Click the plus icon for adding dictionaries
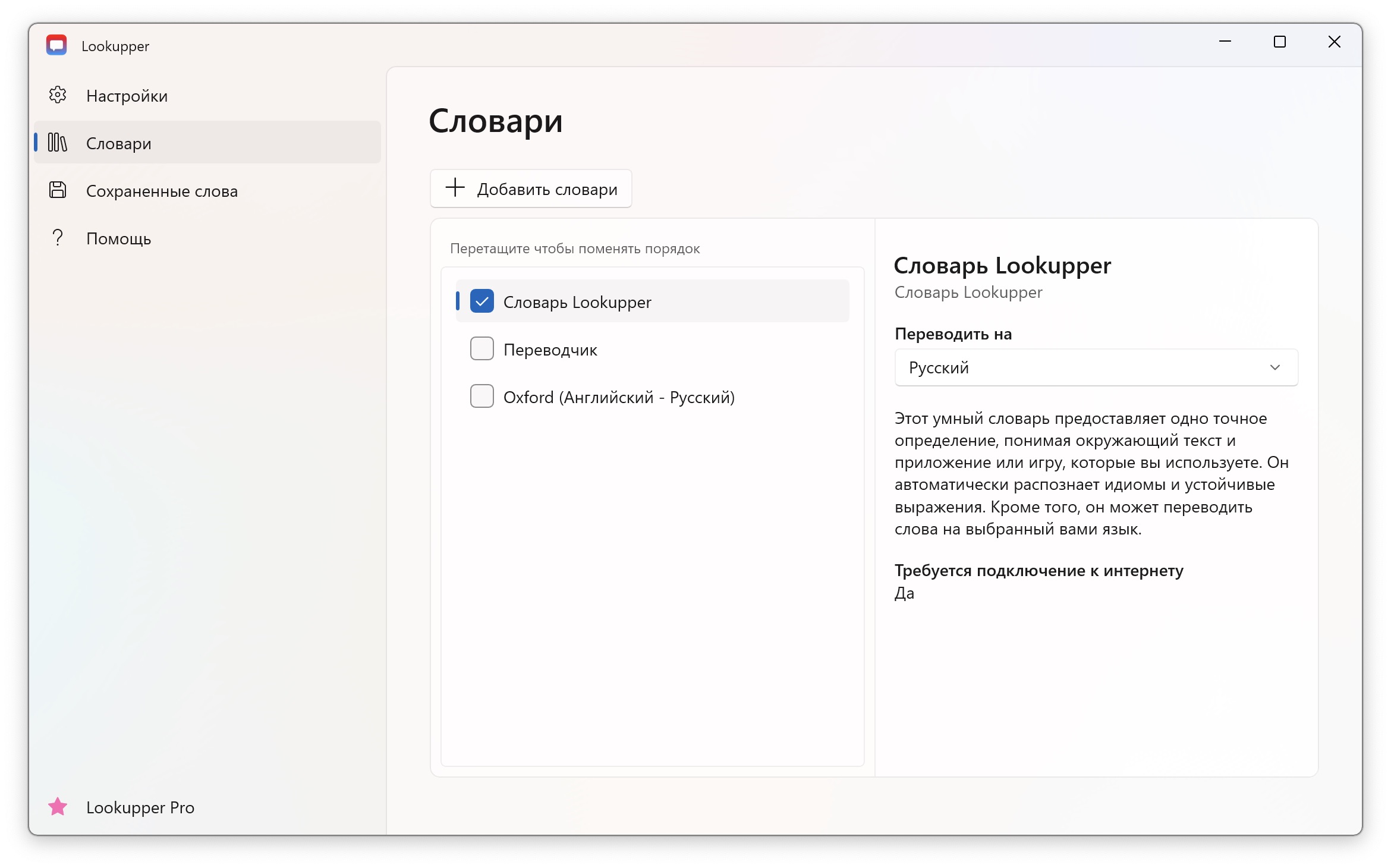 pos(455,188)
